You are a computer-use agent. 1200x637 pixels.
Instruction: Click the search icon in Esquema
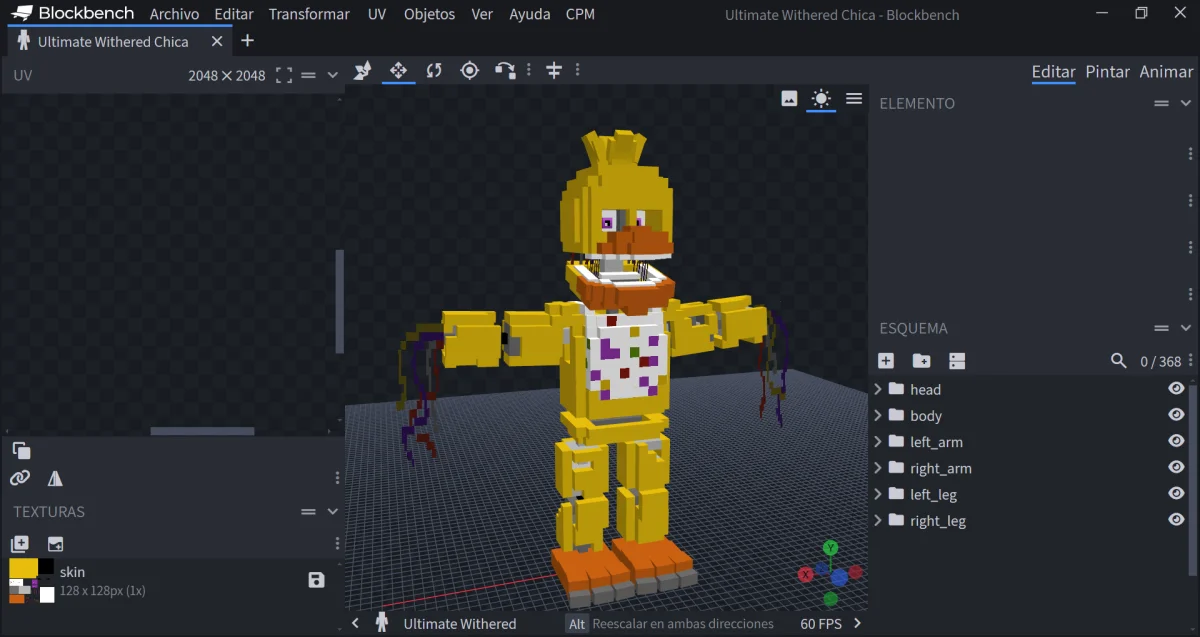(x=1119, y=361)
